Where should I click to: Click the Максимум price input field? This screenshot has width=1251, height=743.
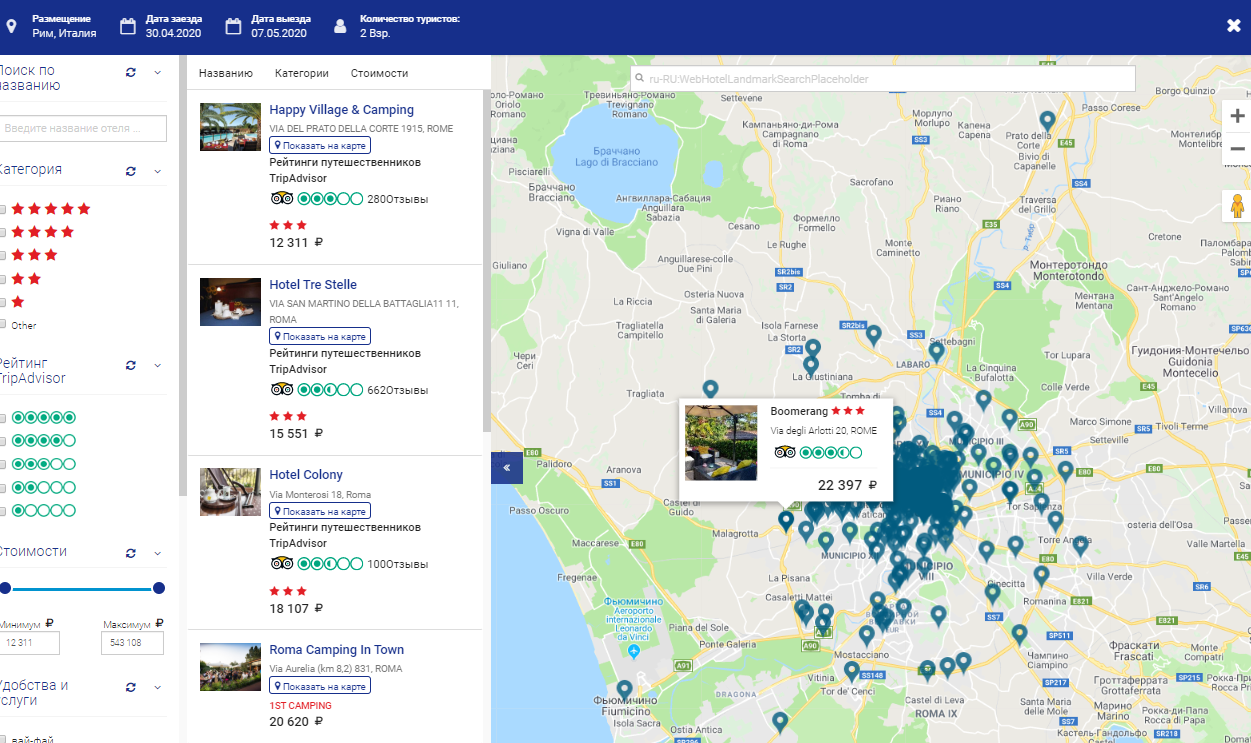coord(132,643)
